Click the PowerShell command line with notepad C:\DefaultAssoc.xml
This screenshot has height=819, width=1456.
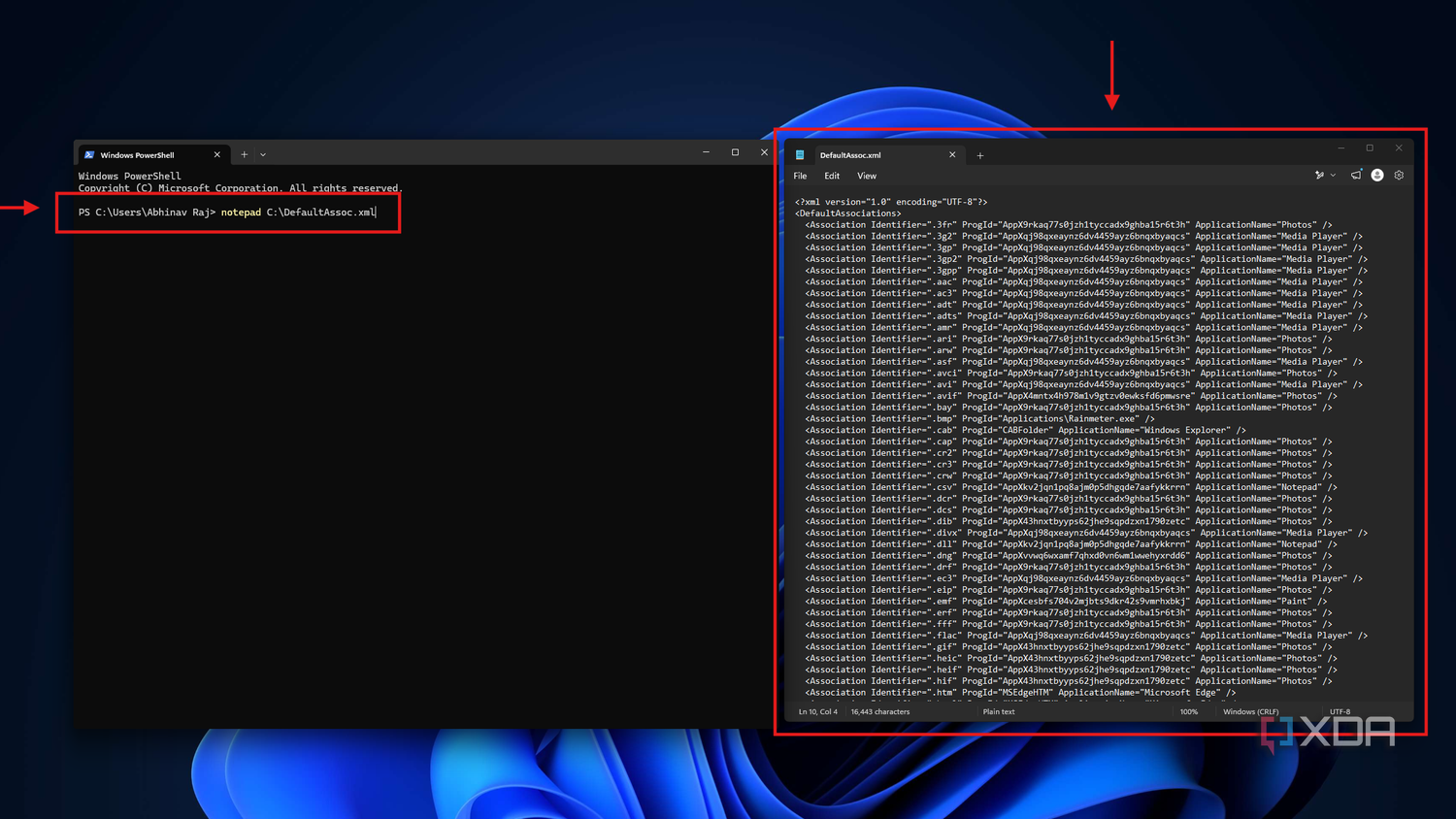pyautogui.click(x=227, y=213)
